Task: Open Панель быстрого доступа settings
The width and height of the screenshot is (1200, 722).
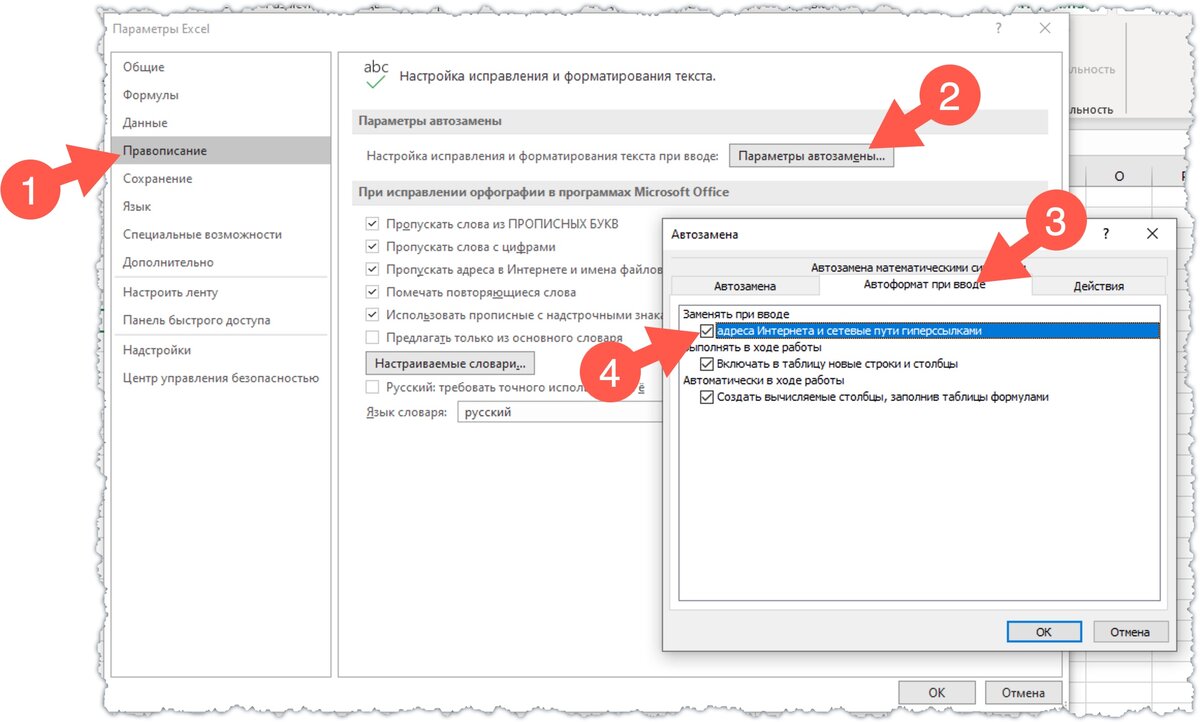Action: [x=196, y=321]
